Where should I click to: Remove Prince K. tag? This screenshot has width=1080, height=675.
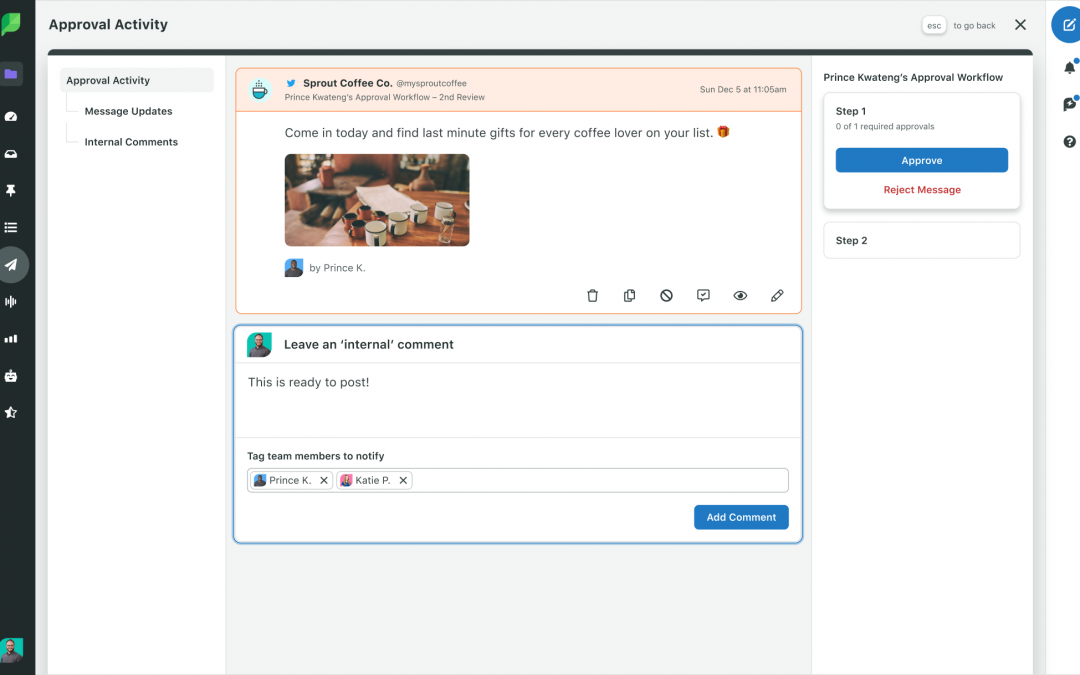coord(324,481)
